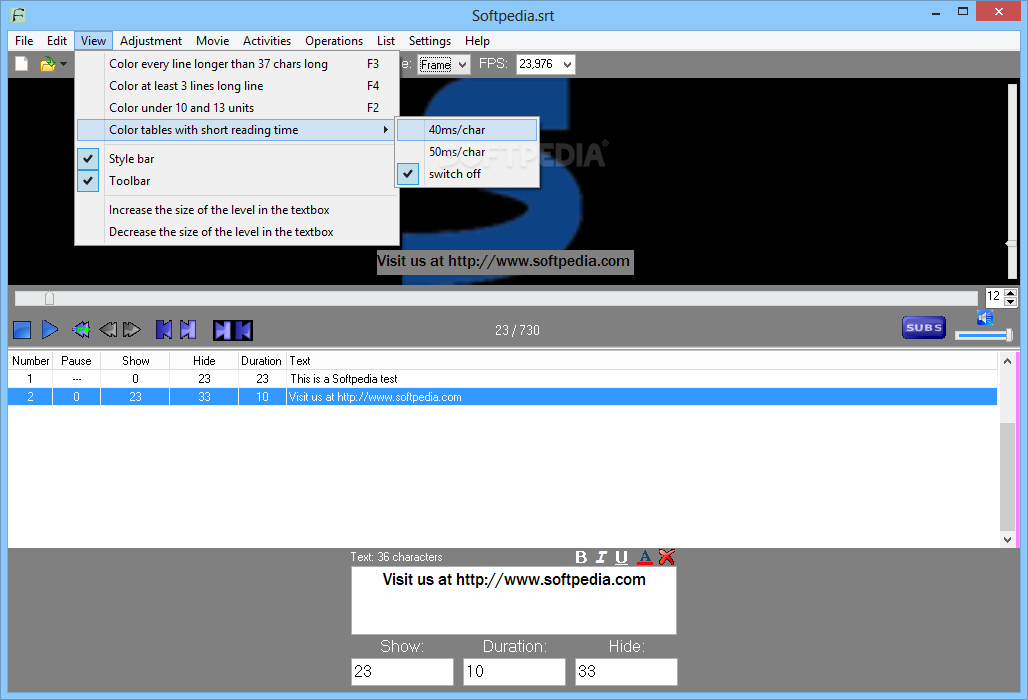Click the second blue subtitle-jump icon
The height and width of the screenshot is (700, 1028).
tap(188, 330)
